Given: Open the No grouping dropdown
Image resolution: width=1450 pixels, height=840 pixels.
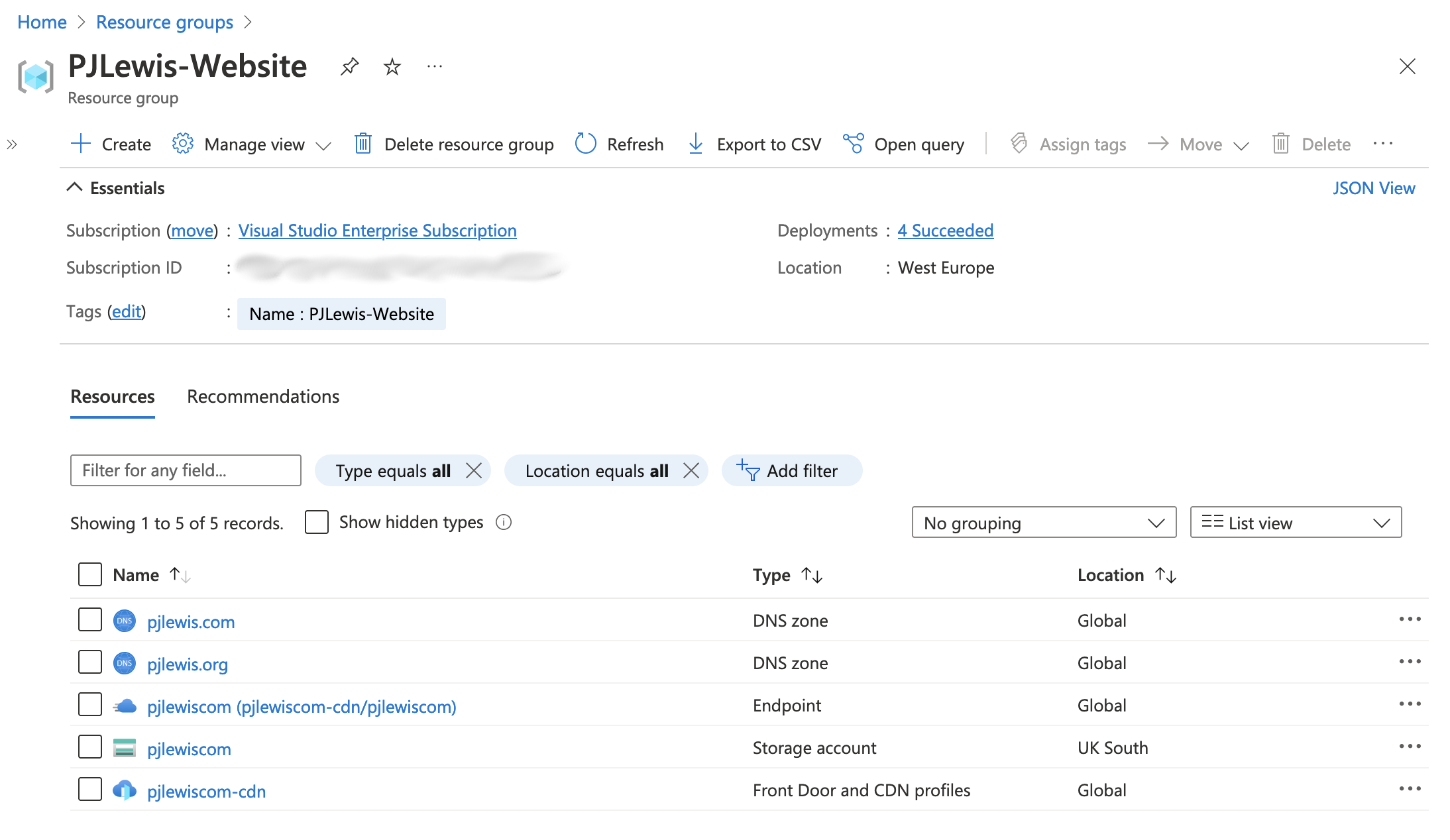Looking at the screenshot, I should 1044,523.
